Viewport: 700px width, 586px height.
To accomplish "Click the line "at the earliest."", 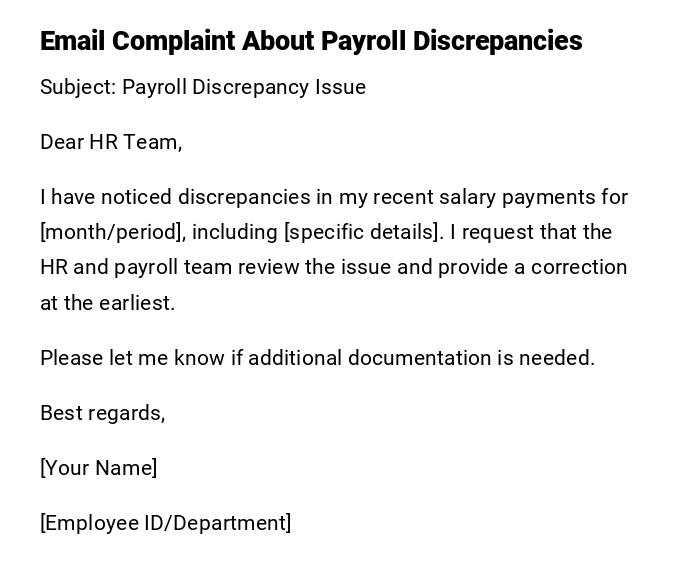I will pyautogui.click(x=108, y=303).
